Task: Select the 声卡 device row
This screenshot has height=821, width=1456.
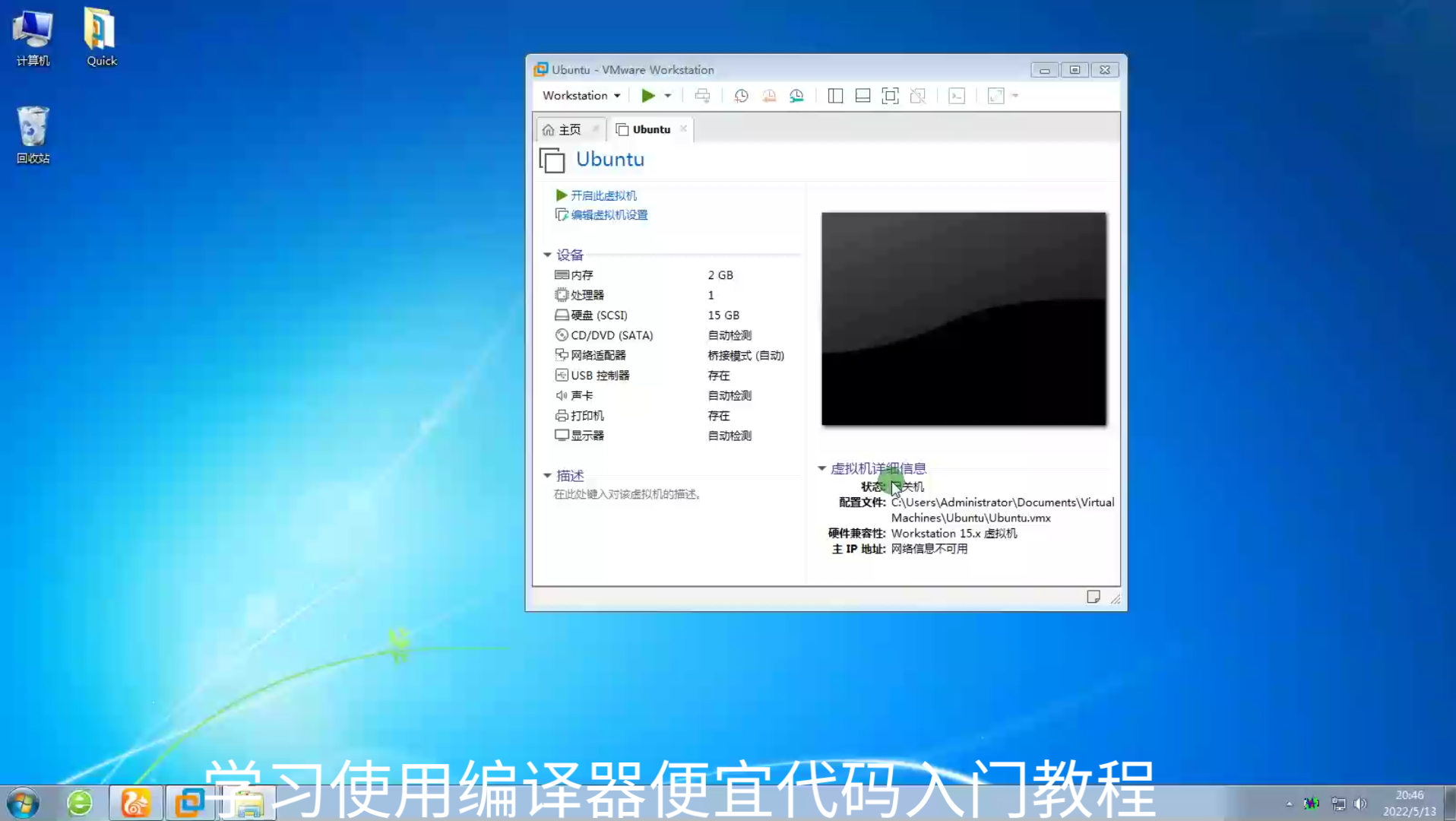Action: (676, 396)
